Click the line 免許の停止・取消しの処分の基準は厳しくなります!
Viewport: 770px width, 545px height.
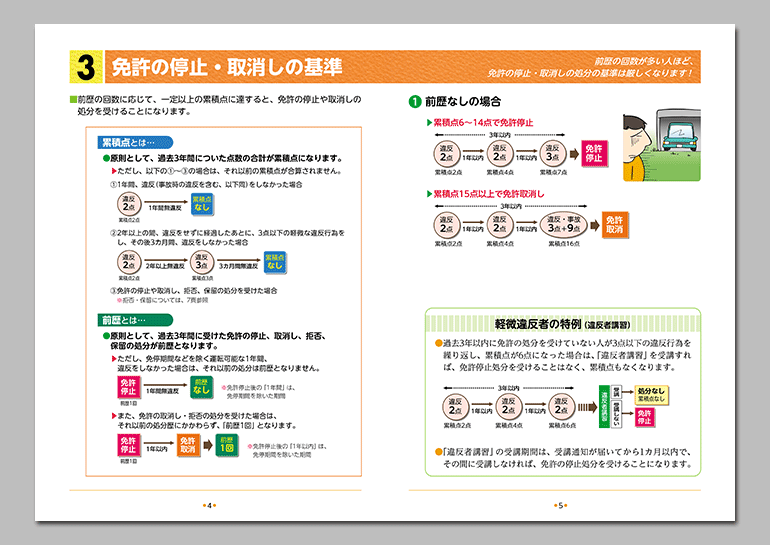tap(590, 73)
